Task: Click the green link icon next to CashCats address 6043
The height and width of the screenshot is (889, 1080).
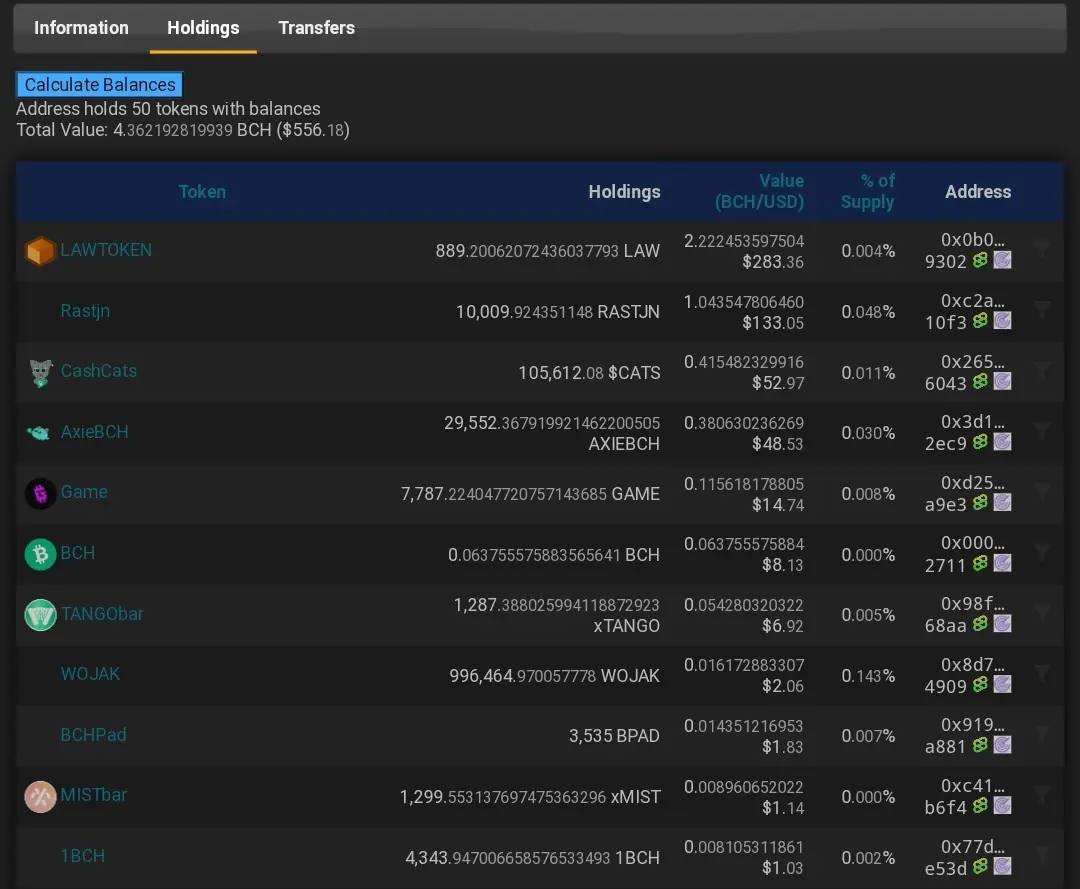Action: 980,381
